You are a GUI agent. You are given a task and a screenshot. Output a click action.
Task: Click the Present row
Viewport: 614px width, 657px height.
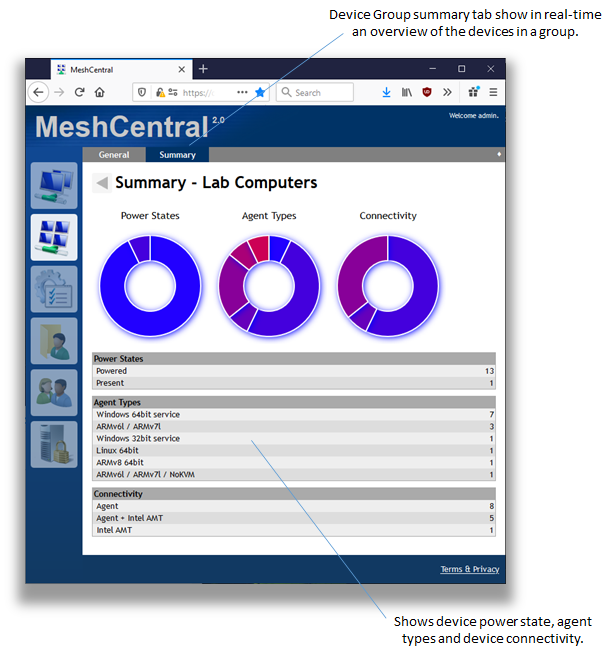pyautogui.click(x=294, y=383)
